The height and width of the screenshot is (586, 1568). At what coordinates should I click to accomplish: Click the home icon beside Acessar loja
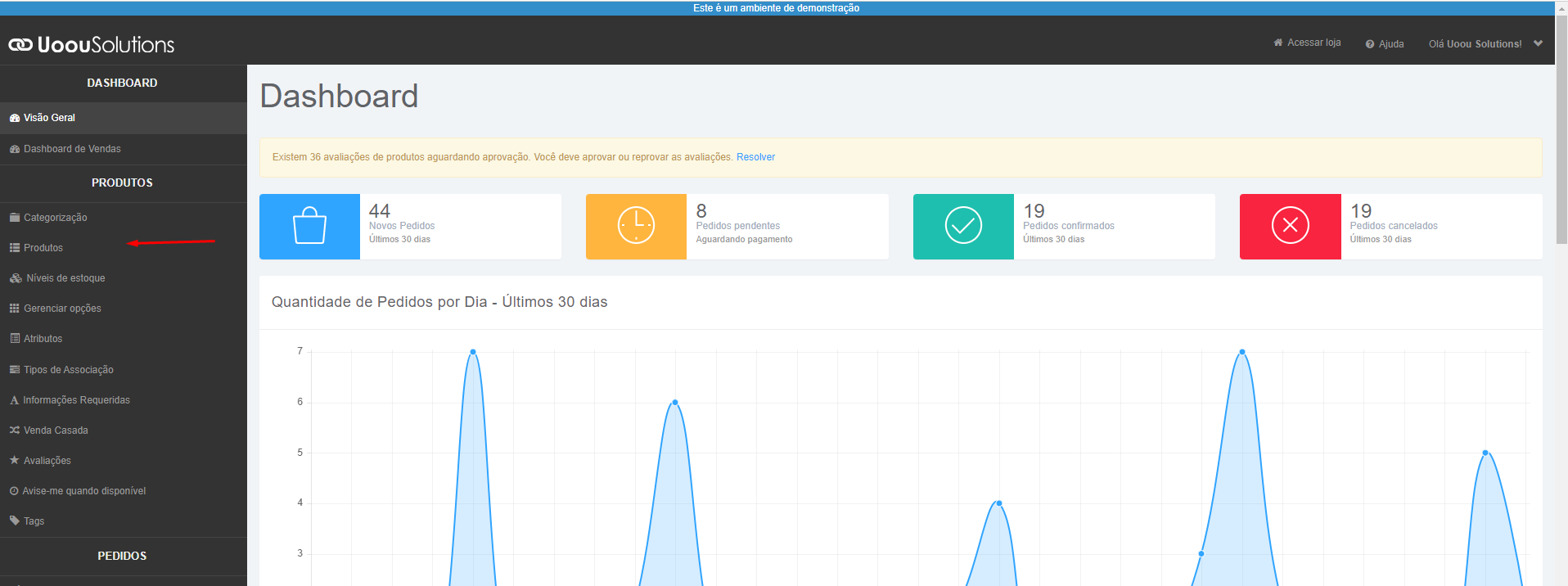point(1278,43)
